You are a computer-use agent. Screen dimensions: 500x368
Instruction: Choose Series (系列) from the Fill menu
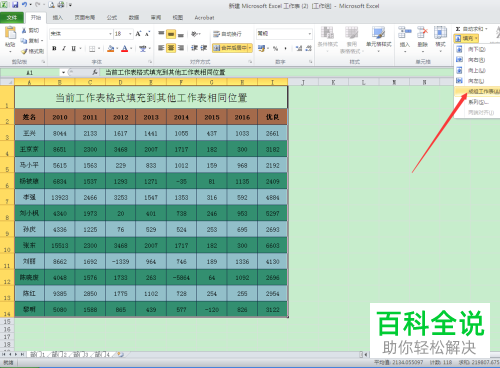(477, 102)
